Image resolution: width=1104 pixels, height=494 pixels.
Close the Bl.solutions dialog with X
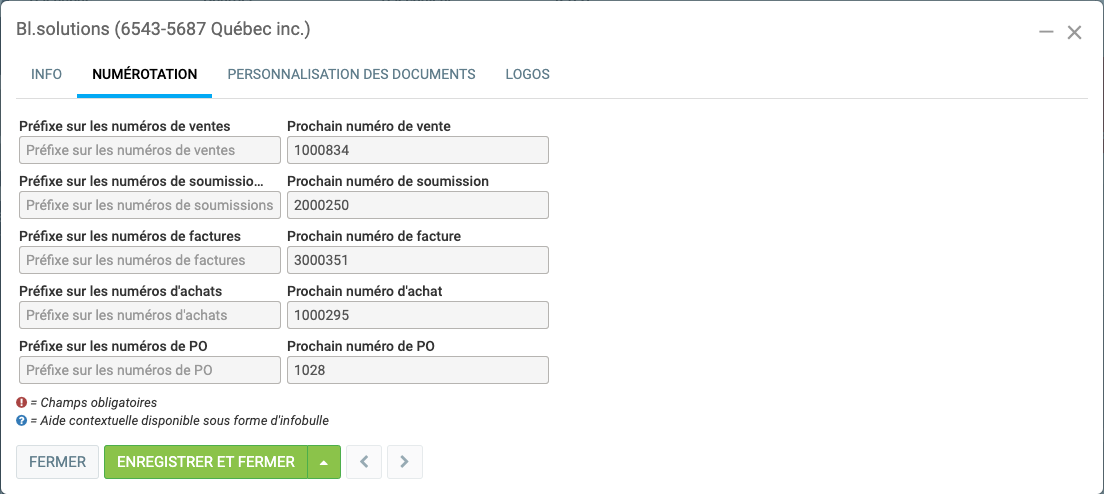click(x=1074, y=32)
